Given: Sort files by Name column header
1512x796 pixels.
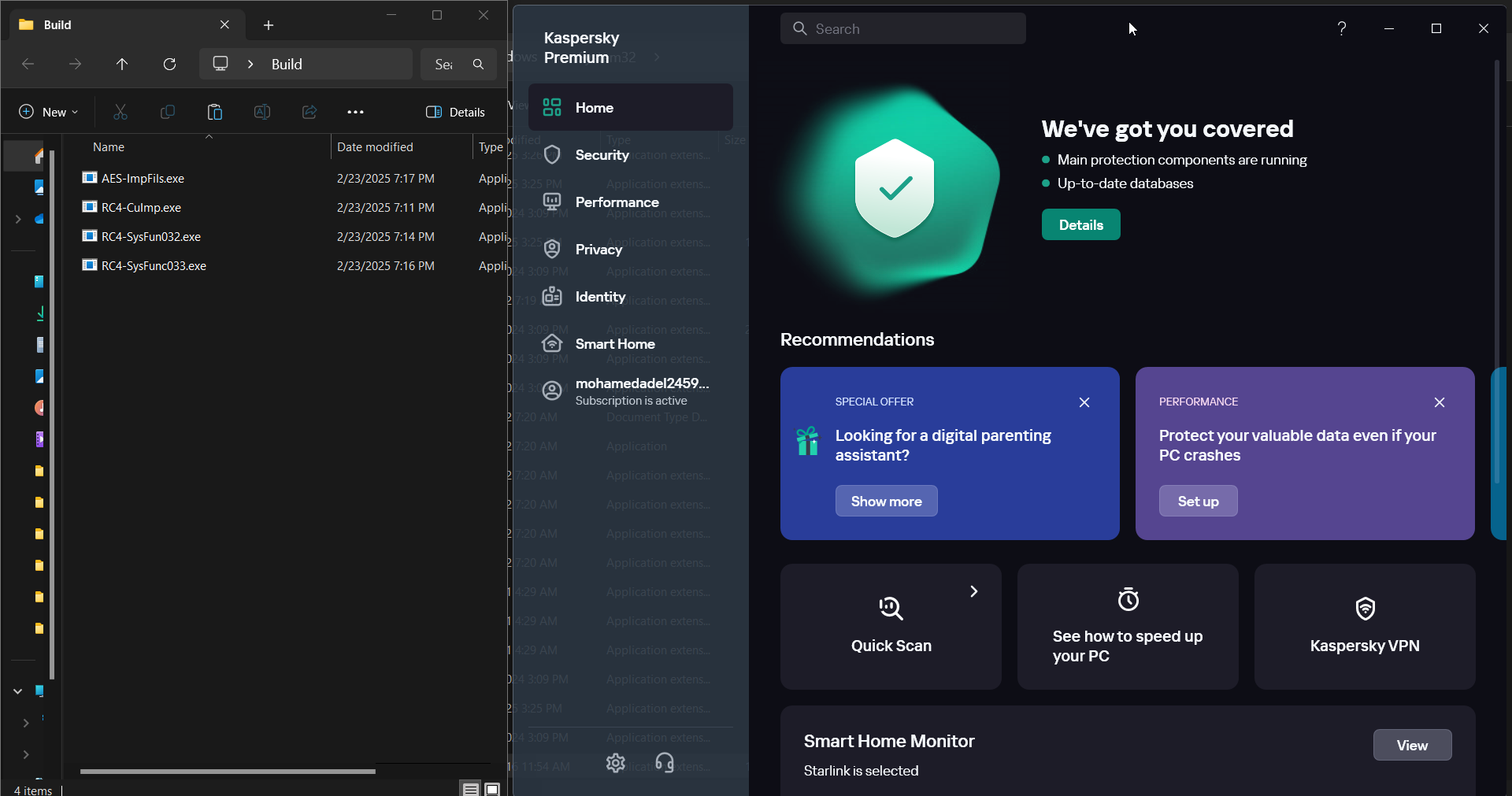Looking at the screenshot, I should (x=109, y=147).
